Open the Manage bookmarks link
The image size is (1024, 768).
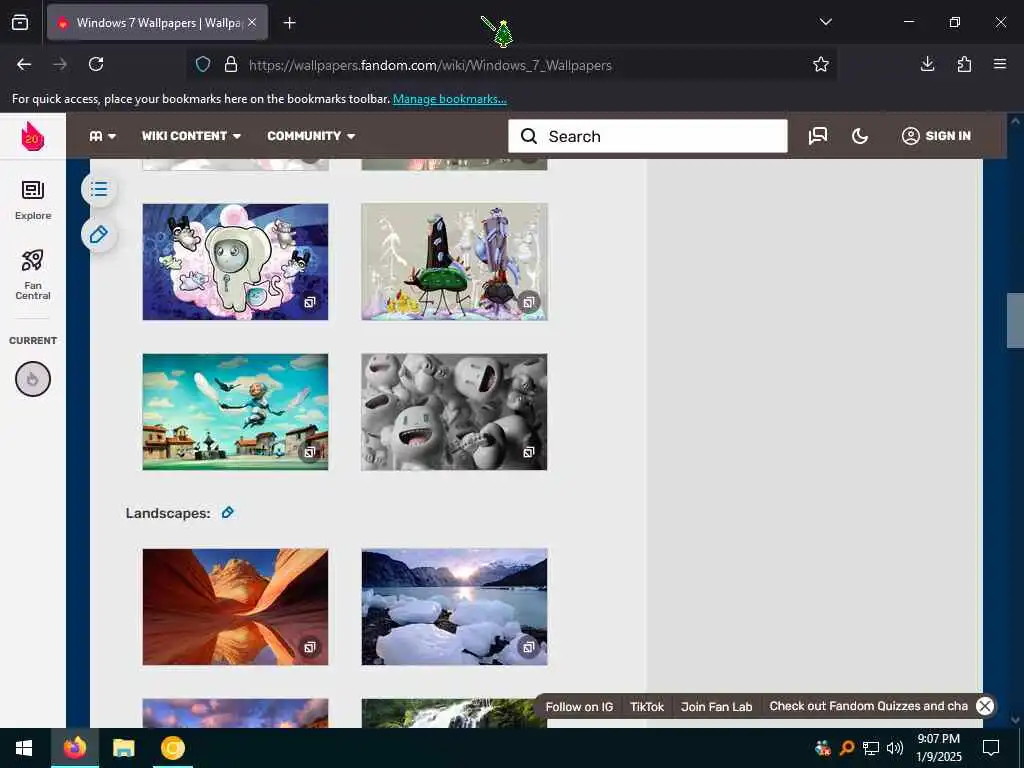(x=449, y=99)
